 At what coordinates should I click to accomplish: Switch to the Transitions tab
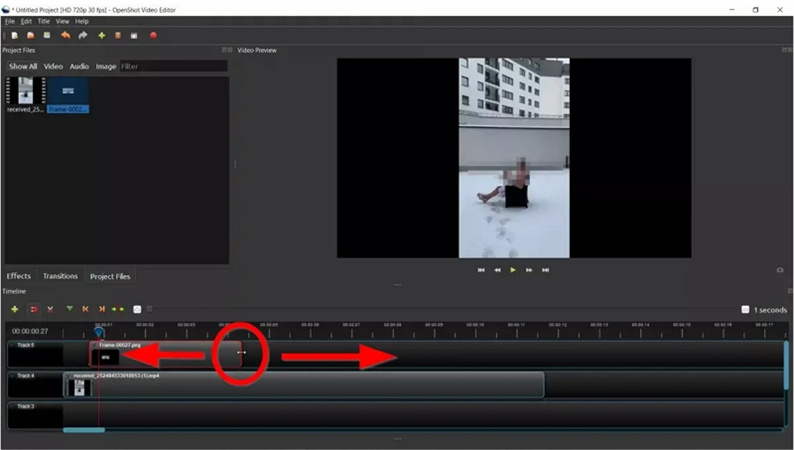(60, 276)
